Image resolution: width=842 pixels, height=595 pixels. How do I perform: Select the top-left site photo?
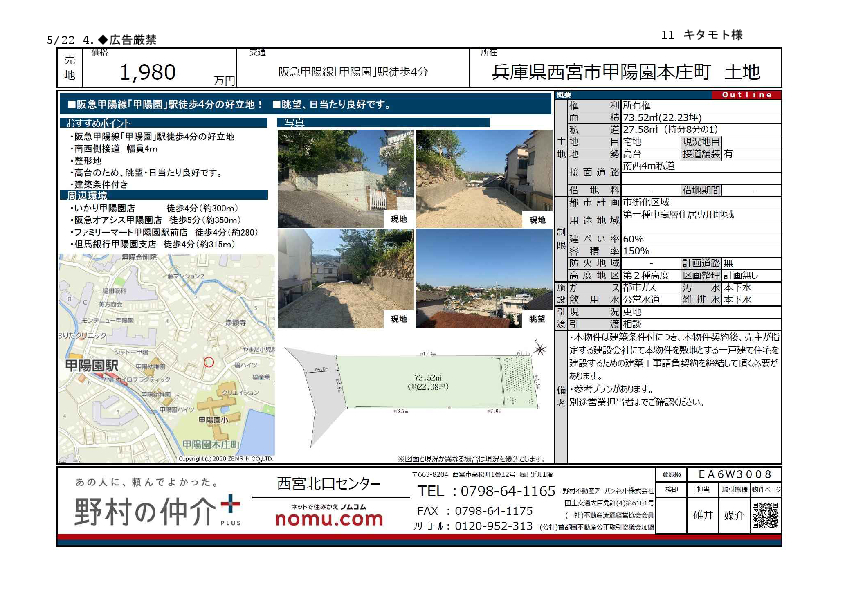pyautogui.click(x=331, y=177)
